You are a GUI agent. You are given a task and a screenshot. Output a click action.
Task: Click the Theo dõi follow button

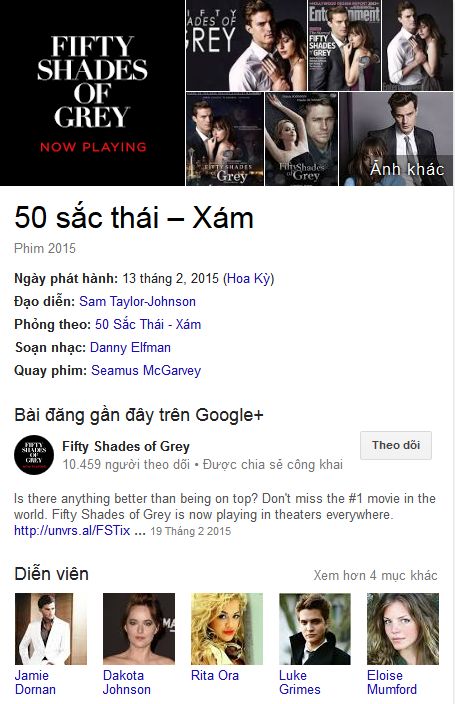[x=396, y=445]
